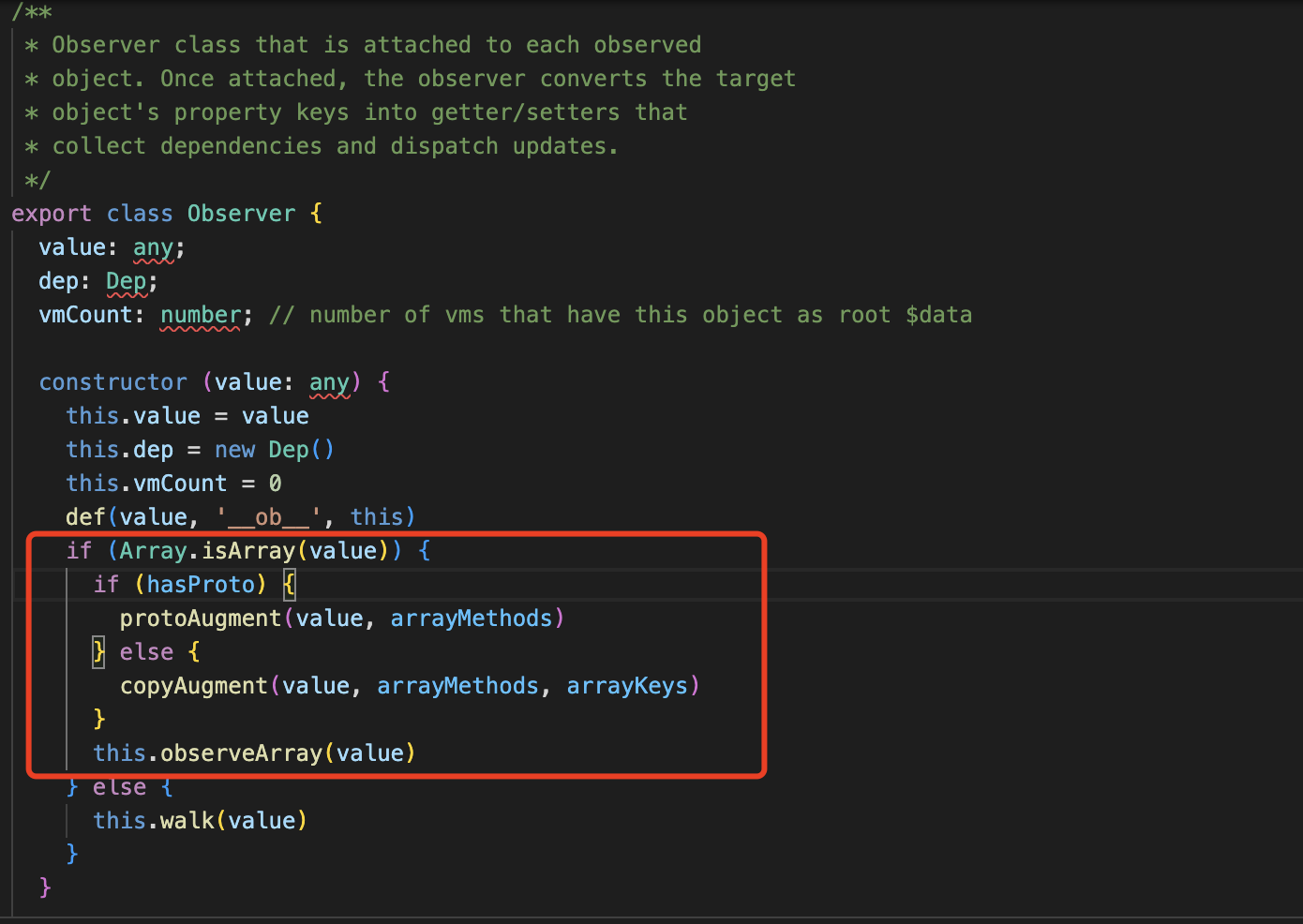Select the arrayKeys argument
1303x924 pixels.
627,686
